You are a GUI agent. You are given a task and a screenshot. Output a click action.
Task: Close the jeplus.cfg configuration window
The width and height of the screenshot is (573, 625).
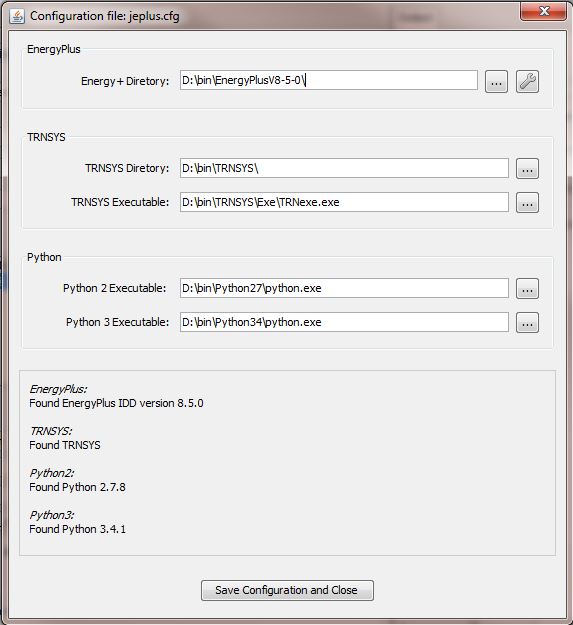(544, 11)
